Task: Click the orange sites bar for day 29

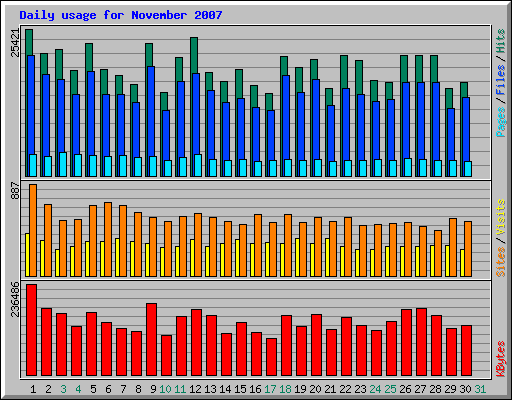Action: point(453,247)
